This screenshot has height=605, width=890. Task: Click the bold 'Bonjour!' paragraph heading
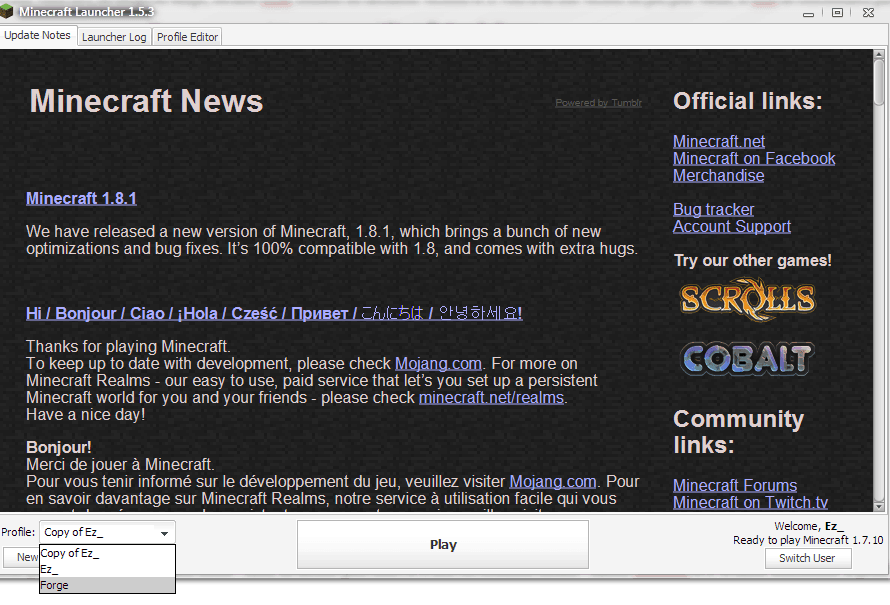pos(58,447)
